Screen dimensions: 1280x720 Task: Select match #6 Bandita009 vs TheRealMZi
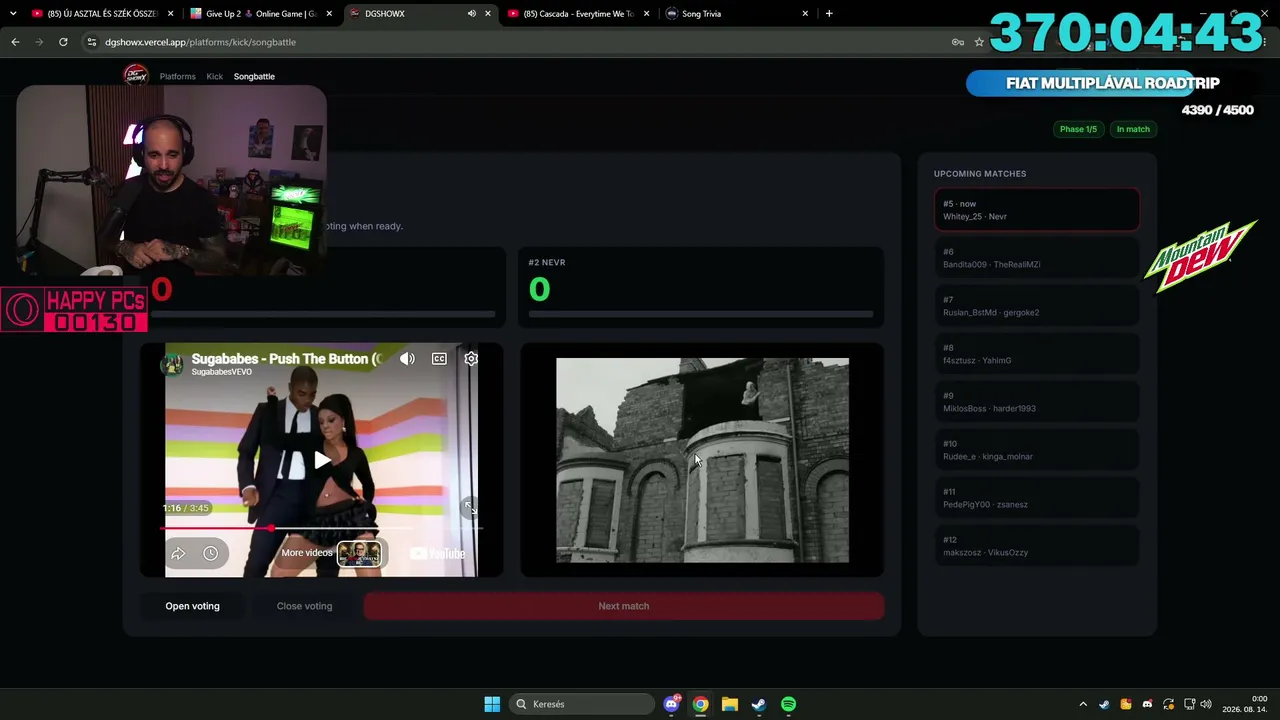pos(1037,258)
